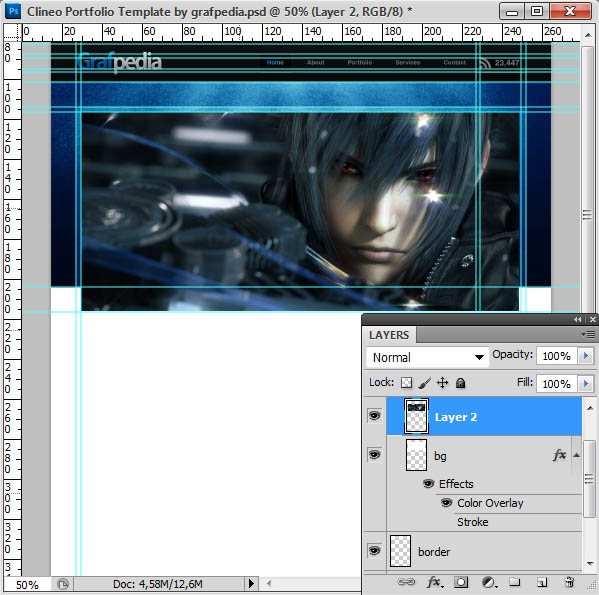
Task: Click the Stroke effect entry
Action: [473, 522]
